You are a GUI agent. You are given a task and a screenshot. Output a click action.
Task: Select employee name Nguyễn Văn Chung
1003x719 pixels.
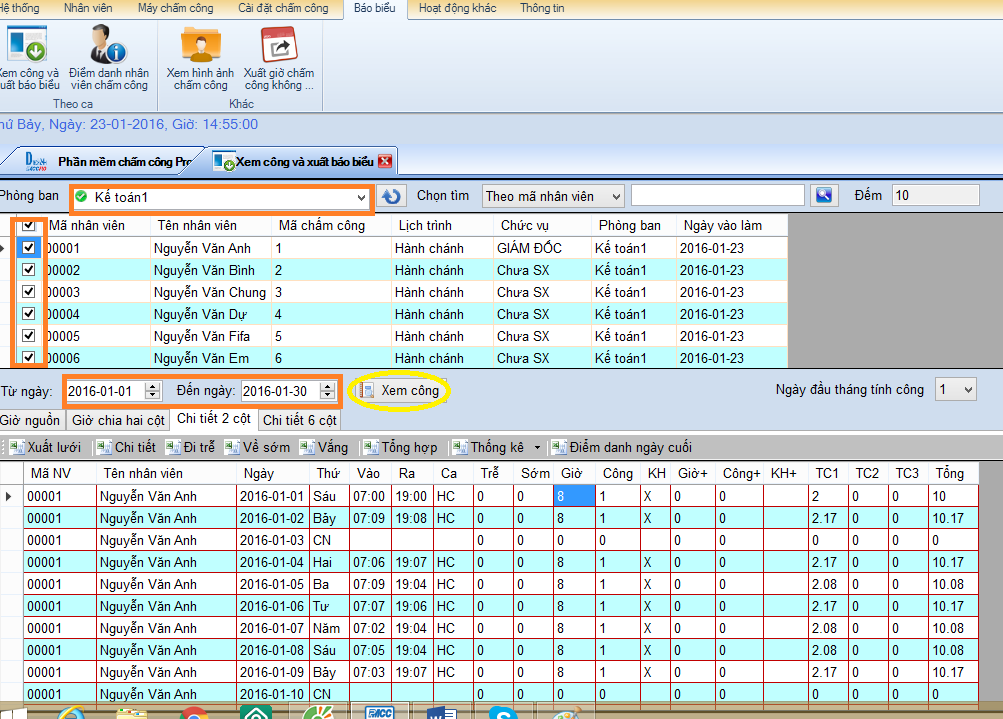click(x=210, y=292)
